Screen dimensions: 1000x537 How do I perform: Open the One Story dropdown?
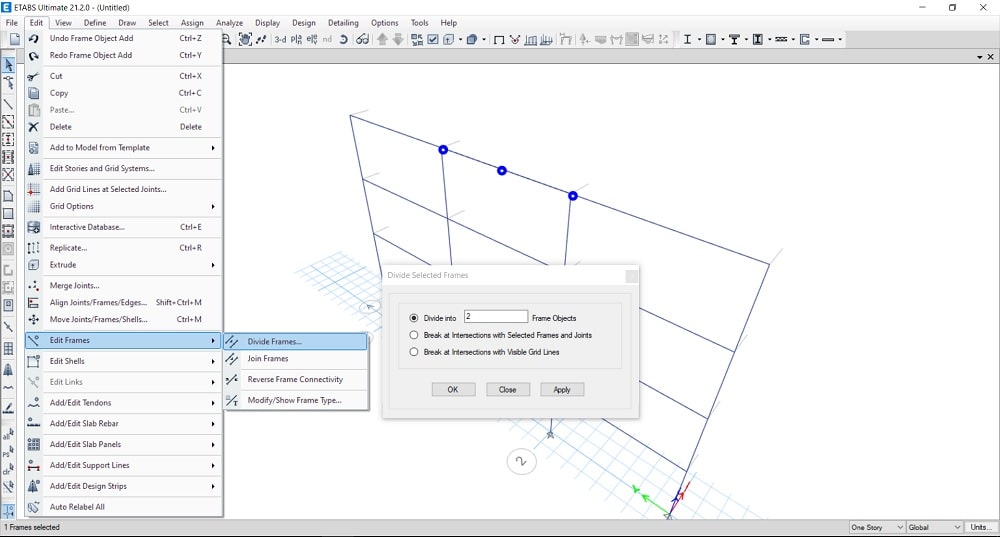point(876,527)
